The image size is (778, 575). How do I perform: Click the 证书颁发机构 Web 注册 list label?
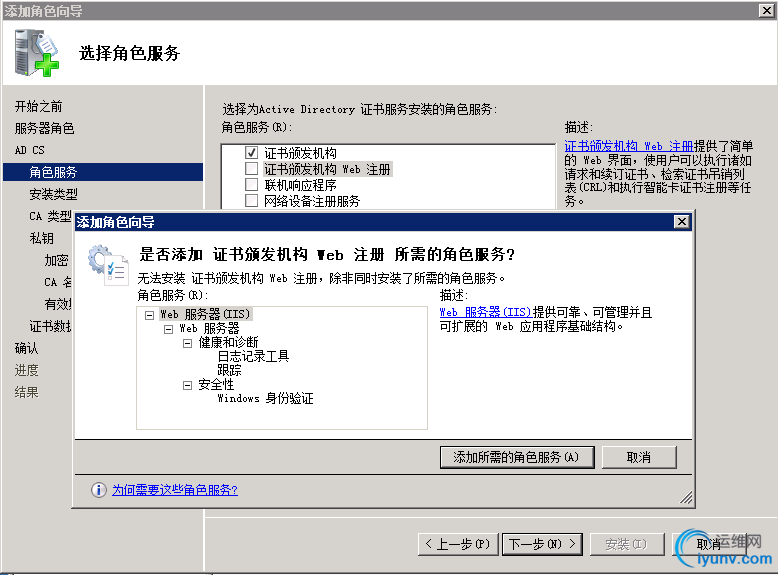tap(327, 169)
